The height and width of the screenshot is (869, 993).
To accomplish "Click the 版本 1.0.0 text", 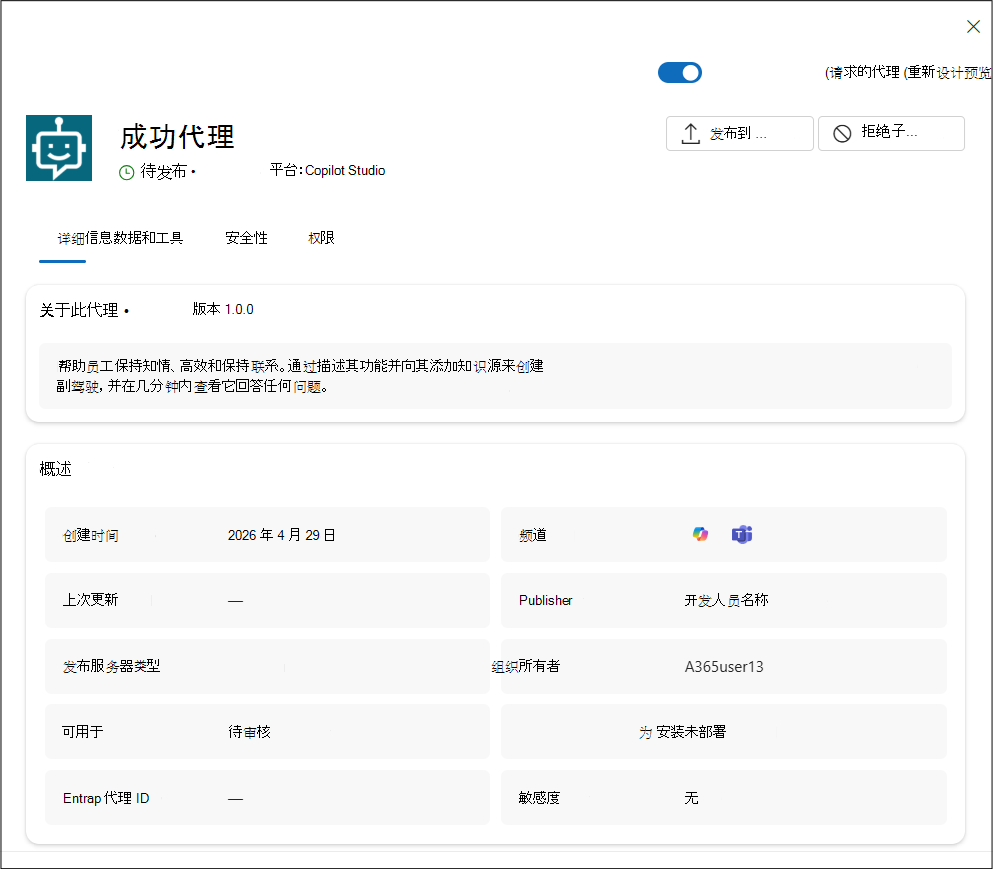I will coord(223,309).
